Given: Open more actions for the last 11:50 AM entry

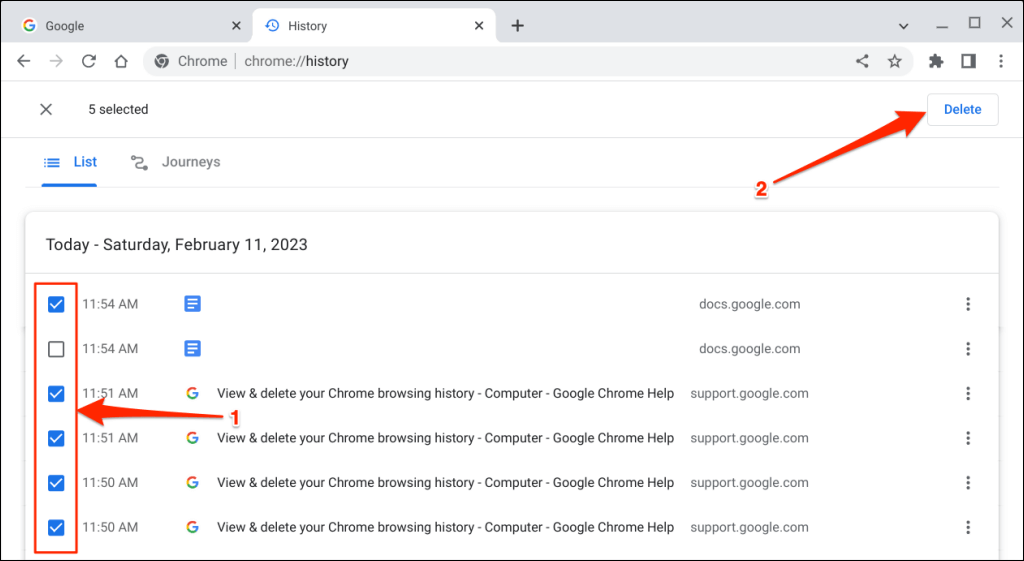Looking at the screenshot, I should pos(968,527).
